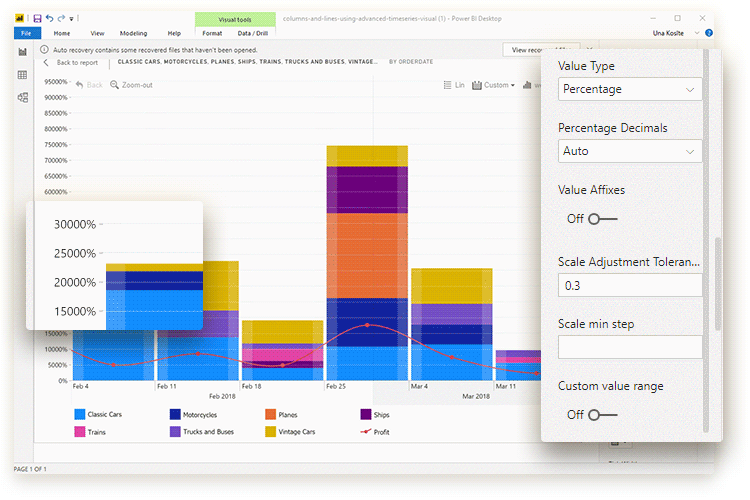Click the Profit line point on Feb 25
The image size is (750, 500).
tap(367, 325)
